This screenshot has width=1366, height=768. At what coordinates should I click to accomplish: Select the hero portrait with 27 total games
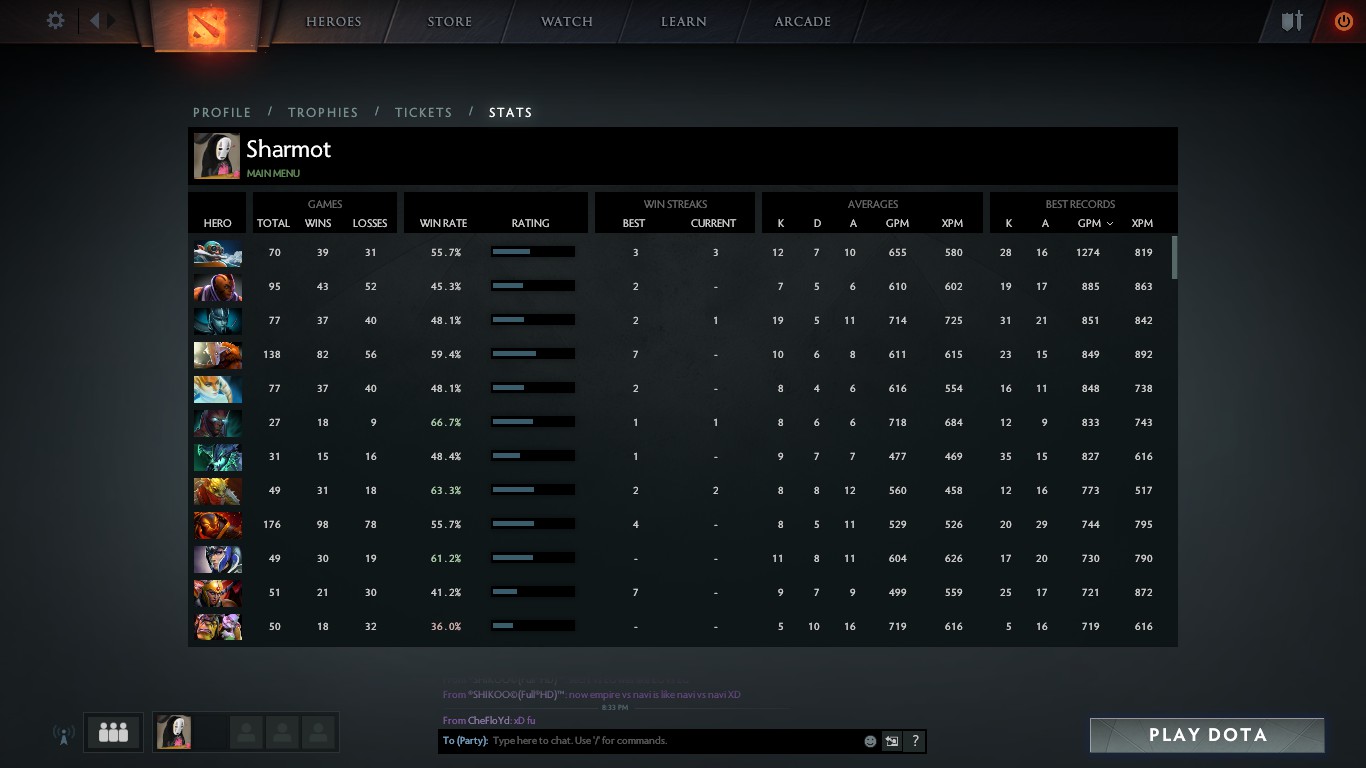(x=217, y=423)
